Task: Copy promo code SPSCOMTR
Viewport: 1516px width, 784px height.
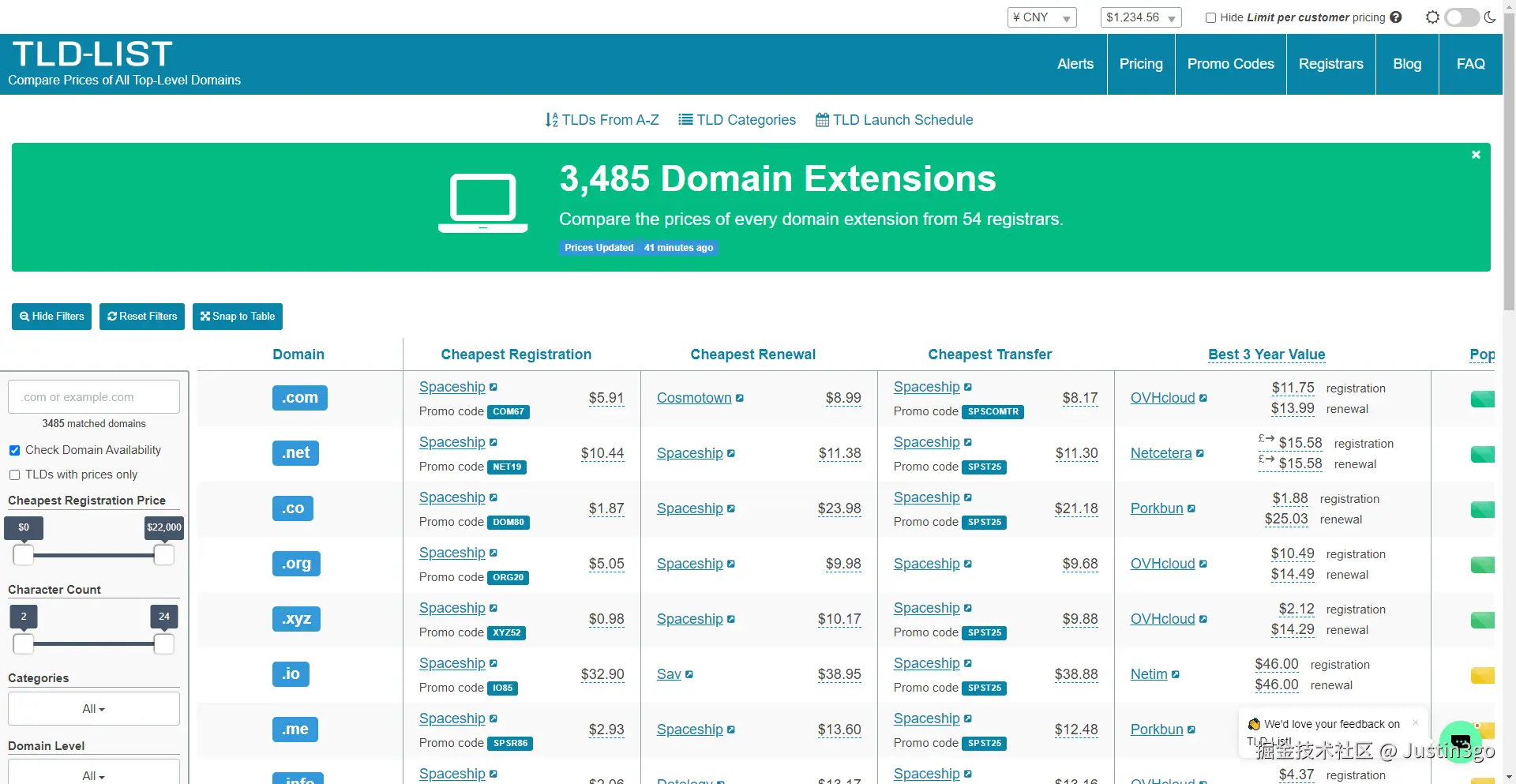Action: click(x=993, y=412)
